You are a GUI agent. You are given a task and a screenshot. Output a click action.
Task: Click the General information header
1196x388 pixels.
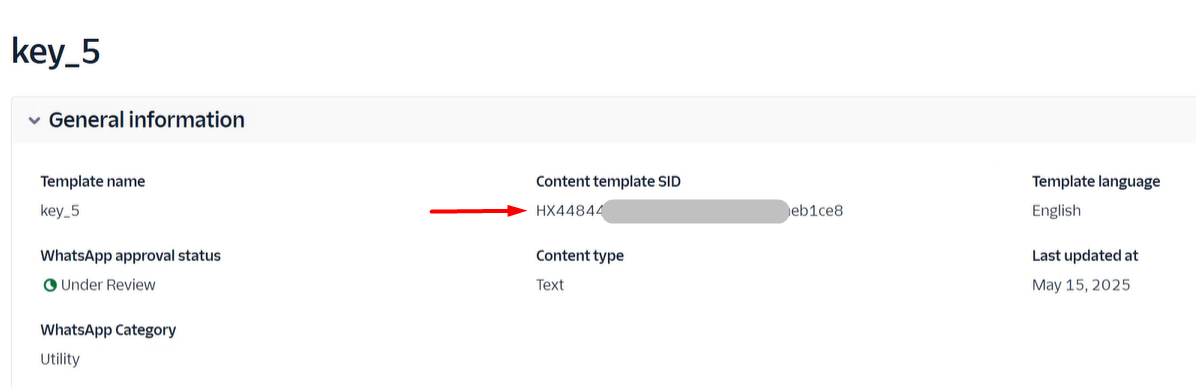click(146, 120)
